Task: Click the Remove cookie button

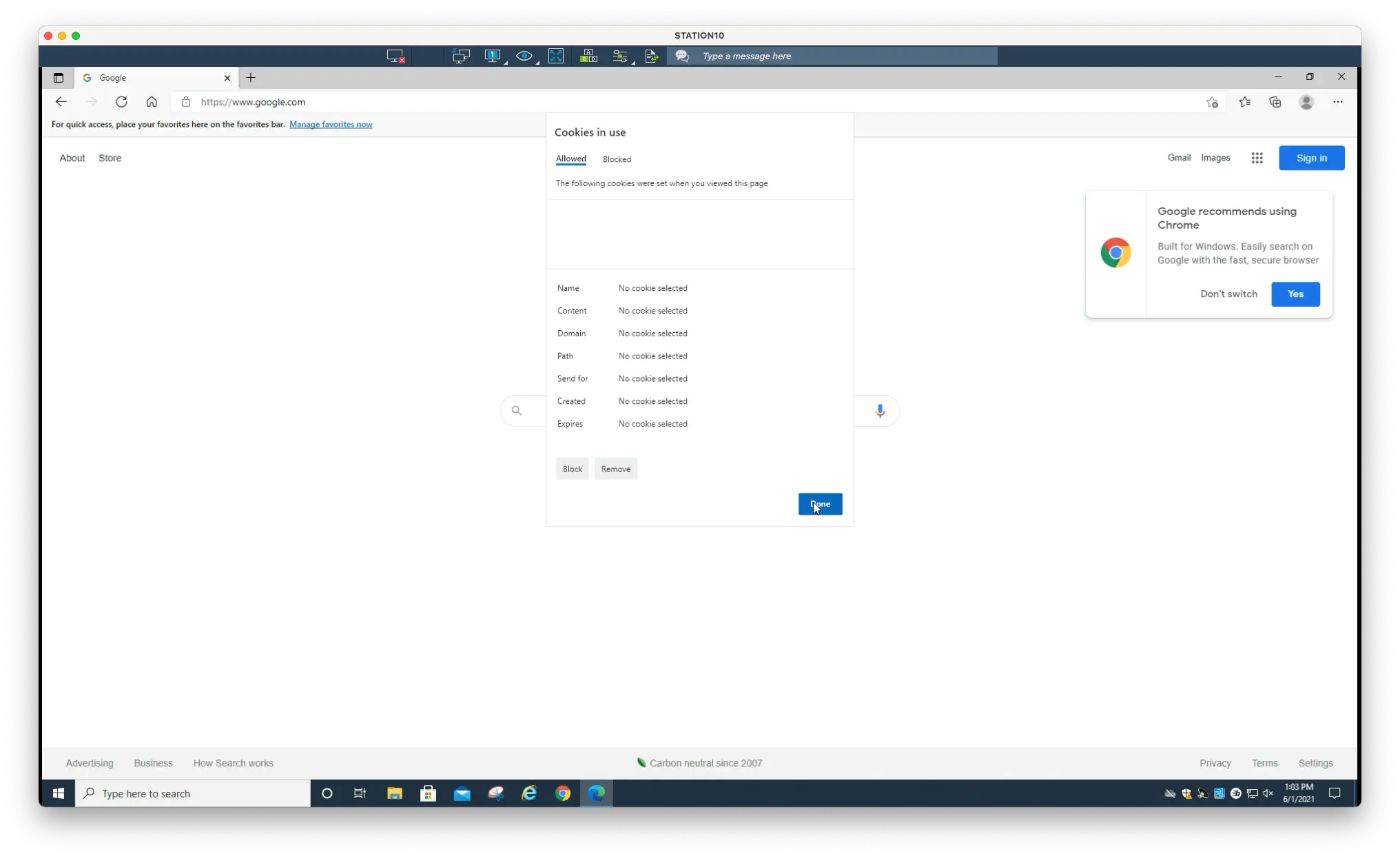Action: (615, 469)
